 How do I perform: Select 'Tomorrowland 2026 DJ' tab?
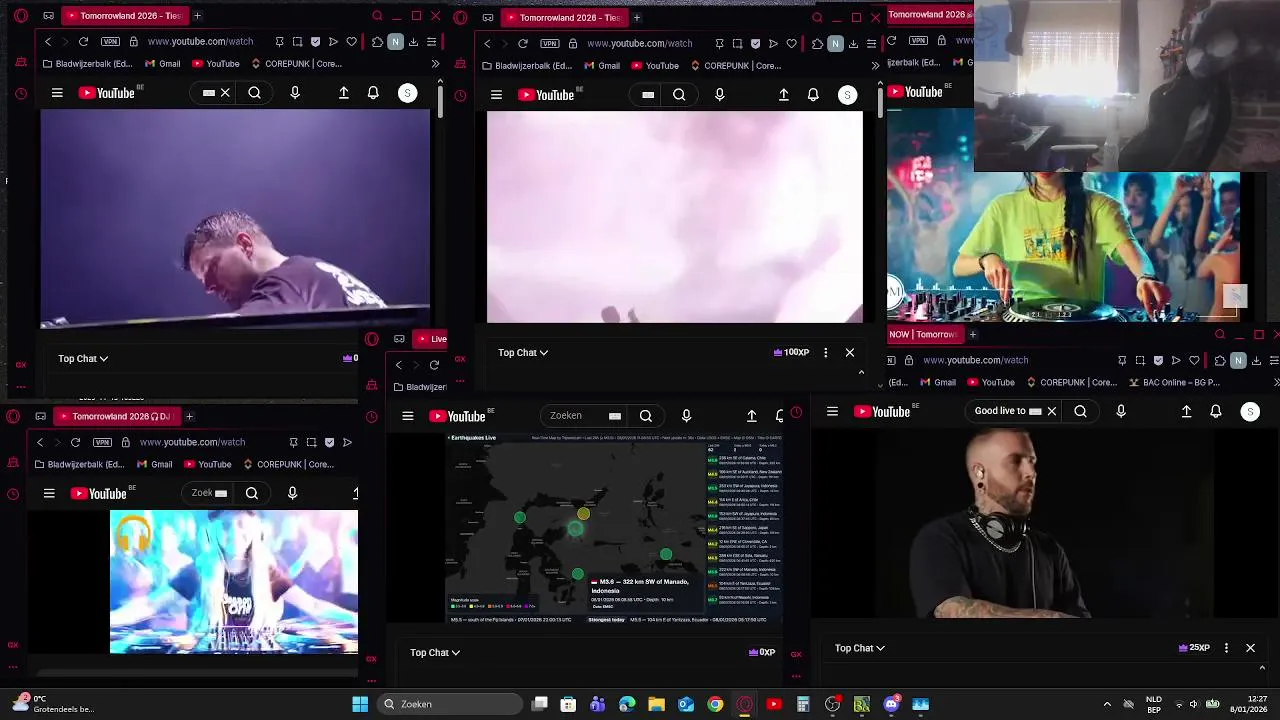[118, 416]
